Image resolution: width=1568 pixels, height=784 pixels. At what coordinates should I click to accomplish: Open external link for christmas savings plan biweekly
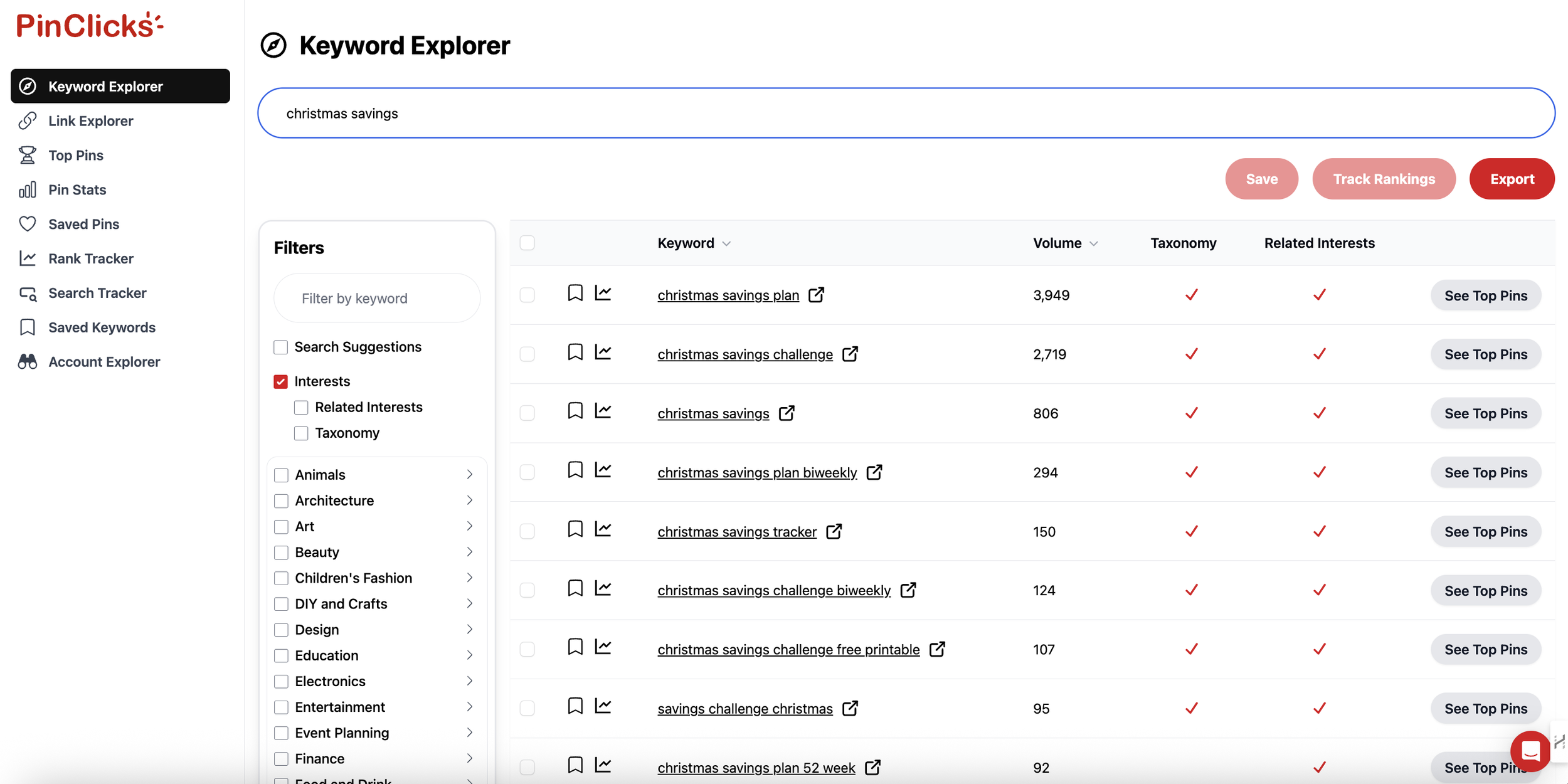pyautogui.click(x=874, y=472)
